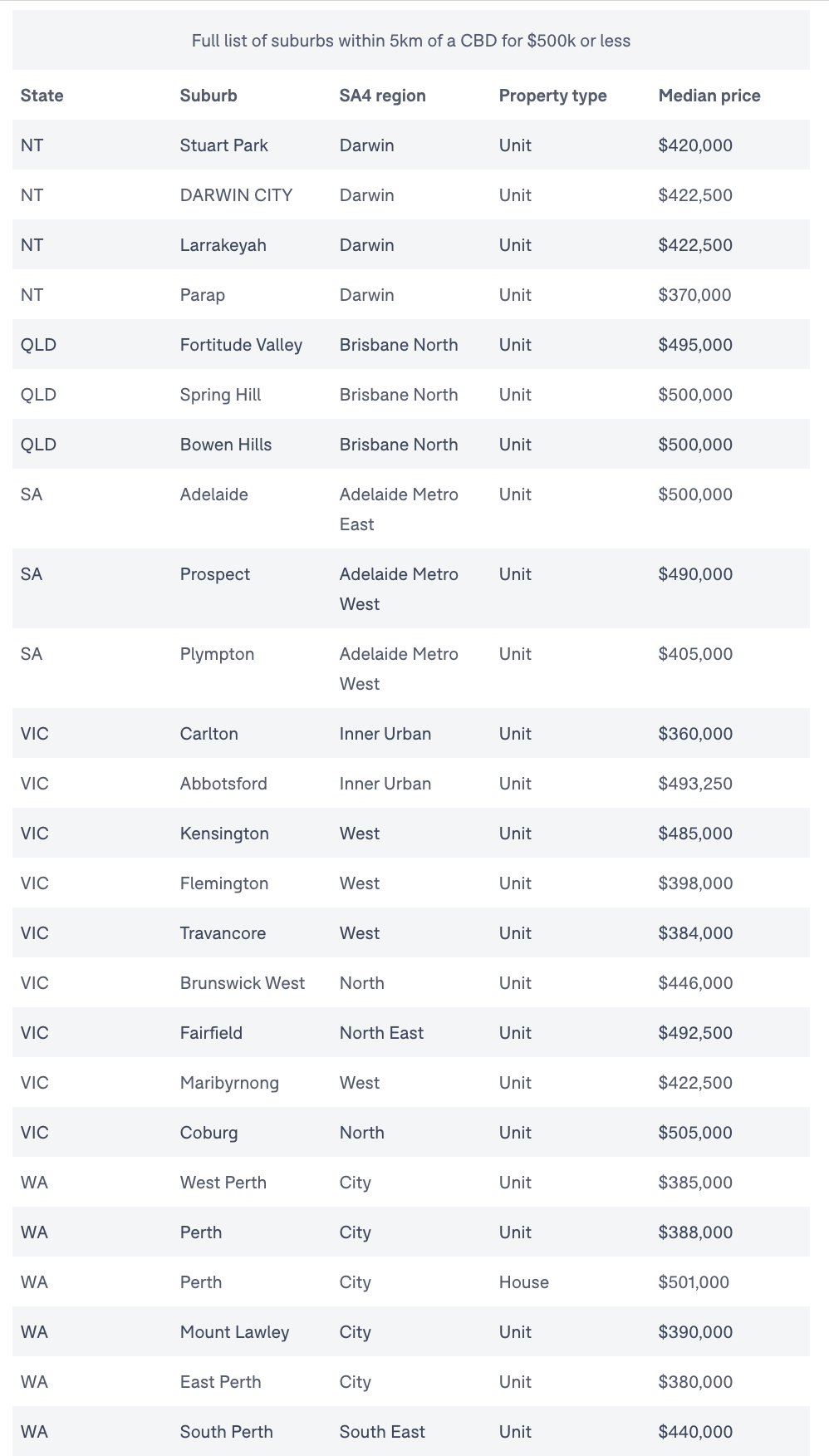This screenshot has height=1456, width=829.
Task: Click the State column header
Action: pyautogui.click(x=42, y=96)
